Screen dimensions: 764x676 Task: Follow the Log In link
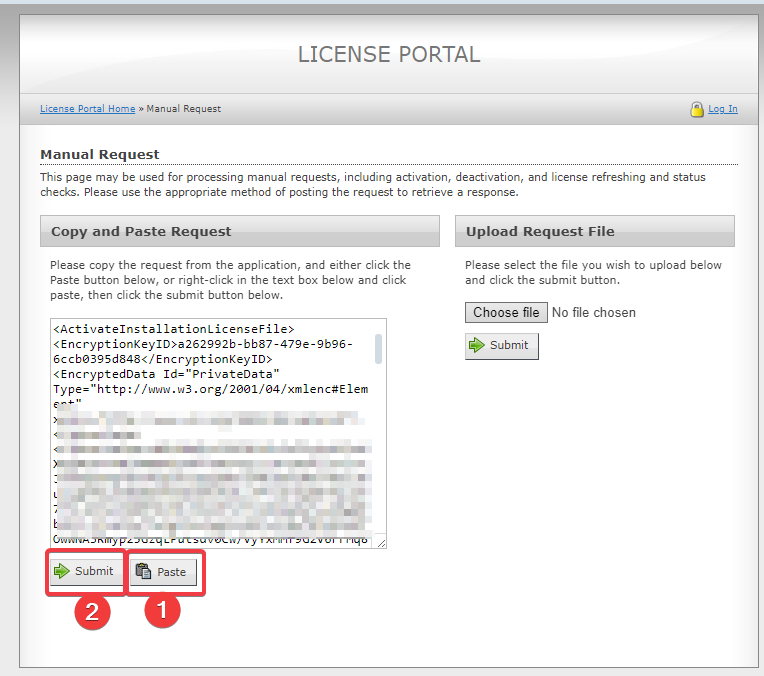coord(722,109)
